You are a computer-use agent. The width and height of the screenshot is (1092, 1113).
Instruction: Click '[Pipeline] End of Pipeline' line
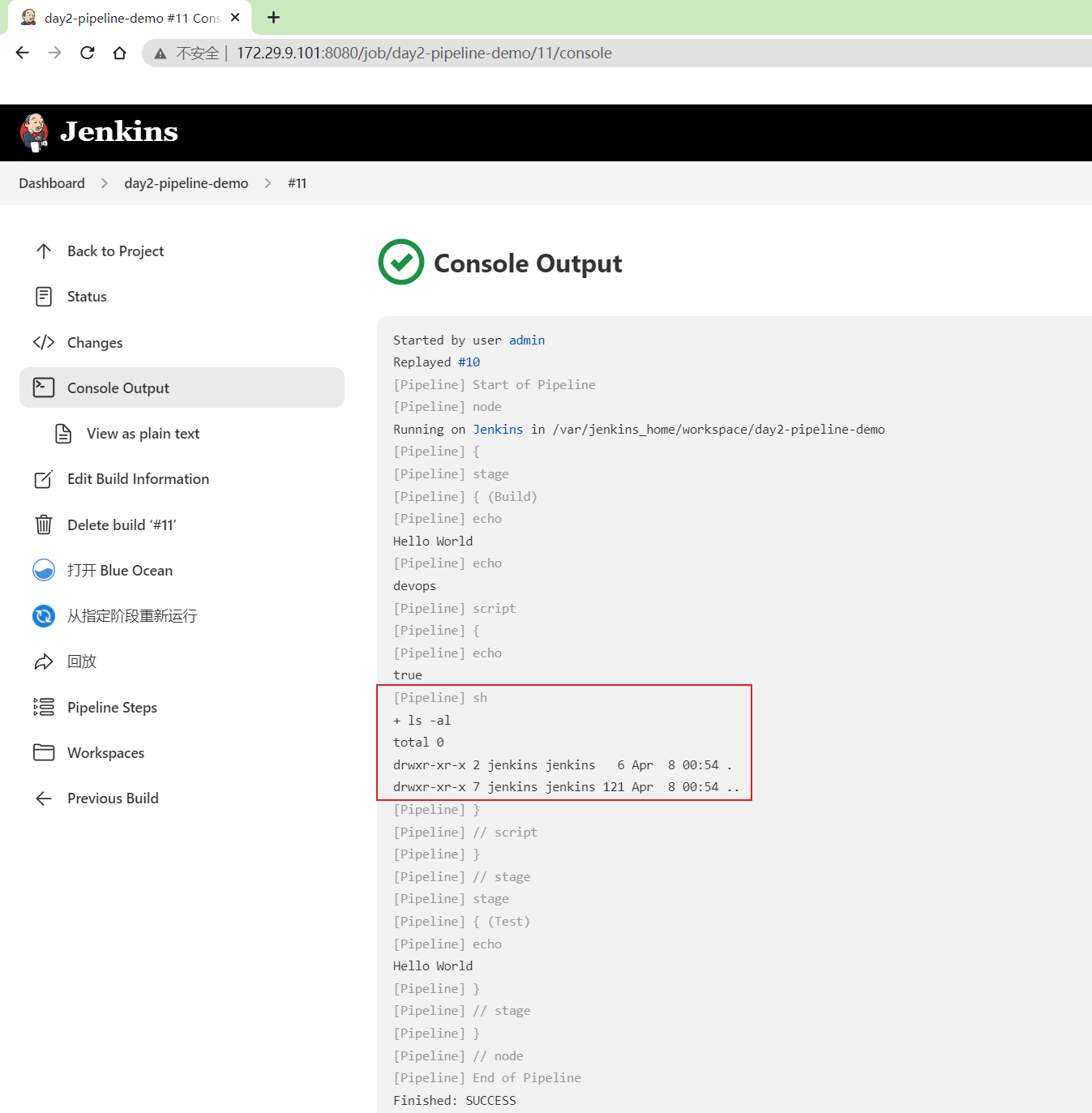click(487, 1078)
